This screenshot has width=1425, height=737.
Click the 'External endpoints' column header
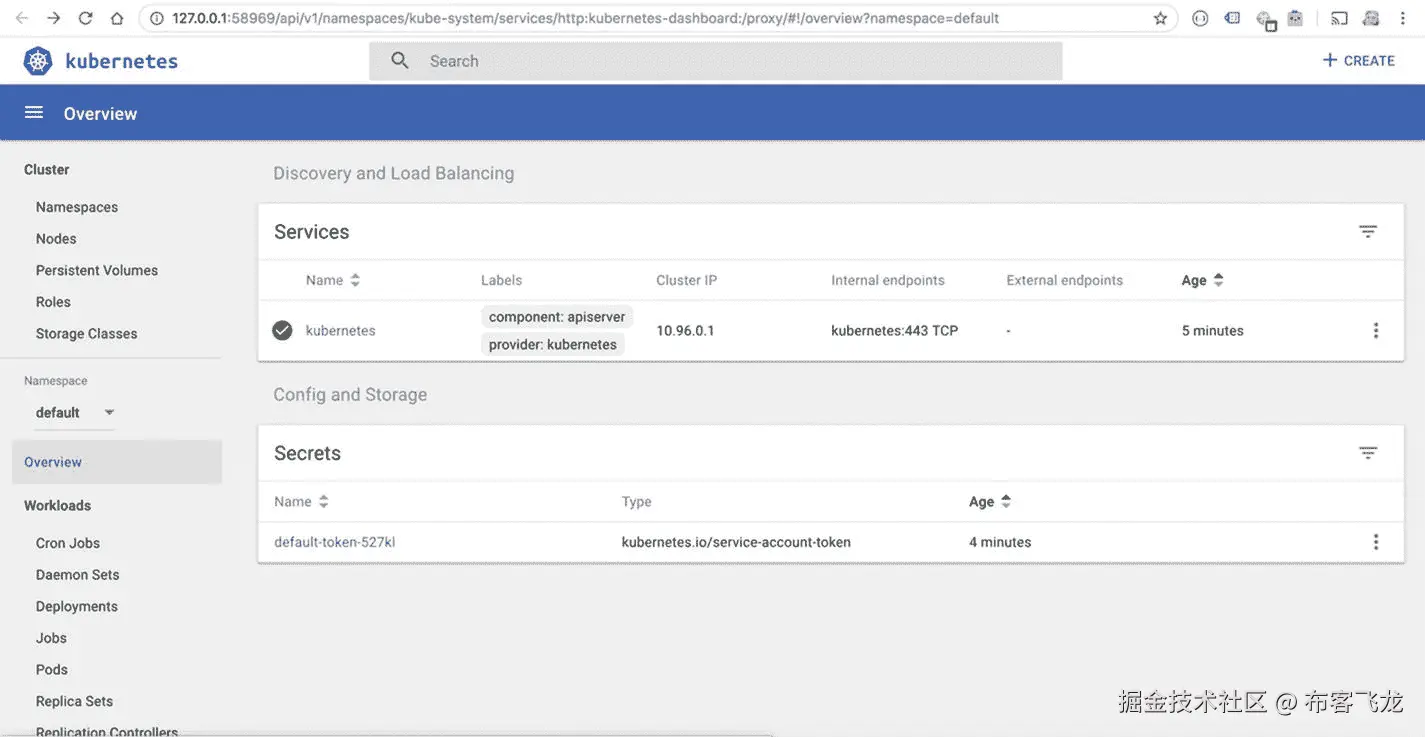1065,281
